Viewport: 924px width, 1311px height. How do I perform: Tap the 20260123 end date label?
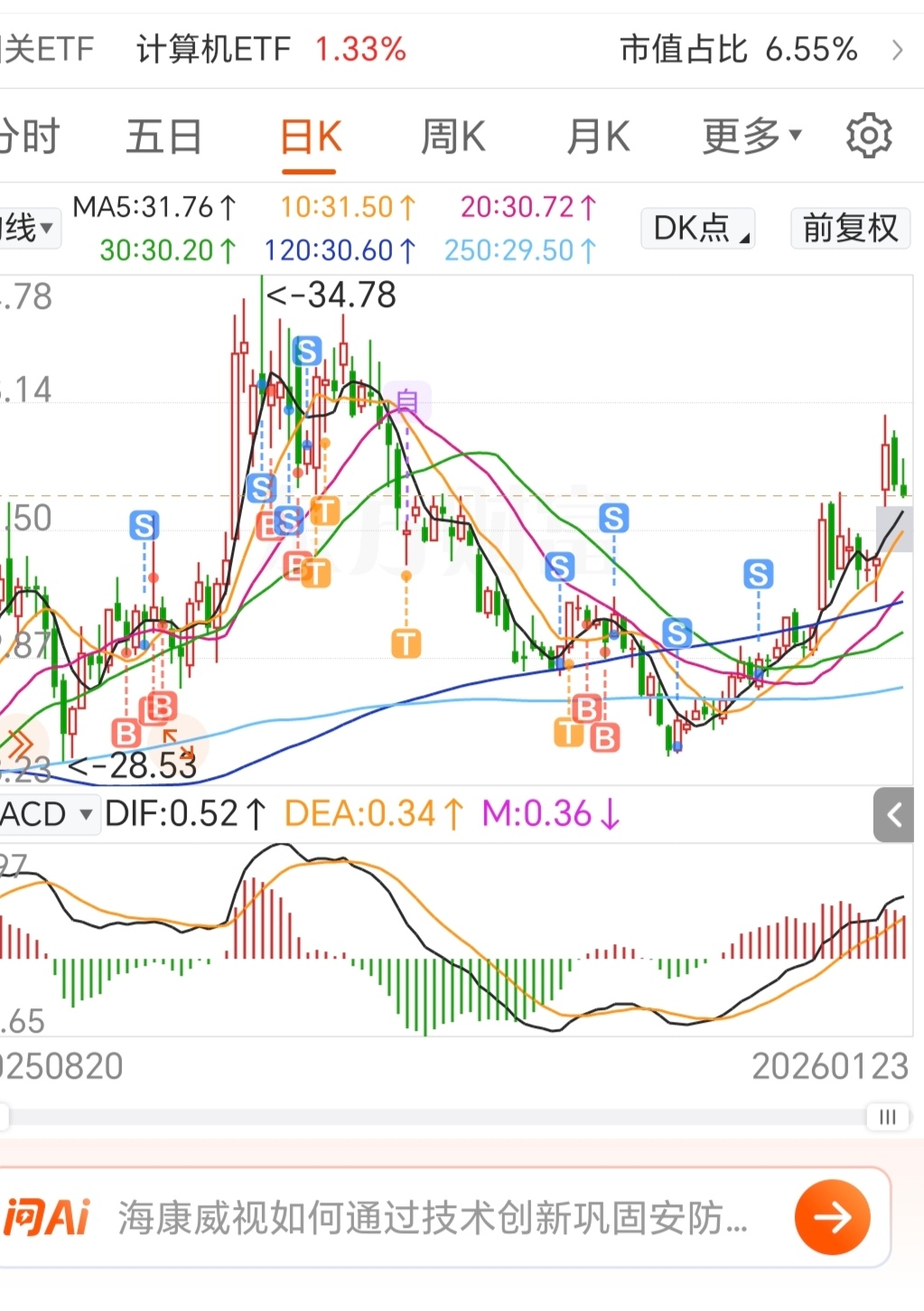pos(830,1066)
